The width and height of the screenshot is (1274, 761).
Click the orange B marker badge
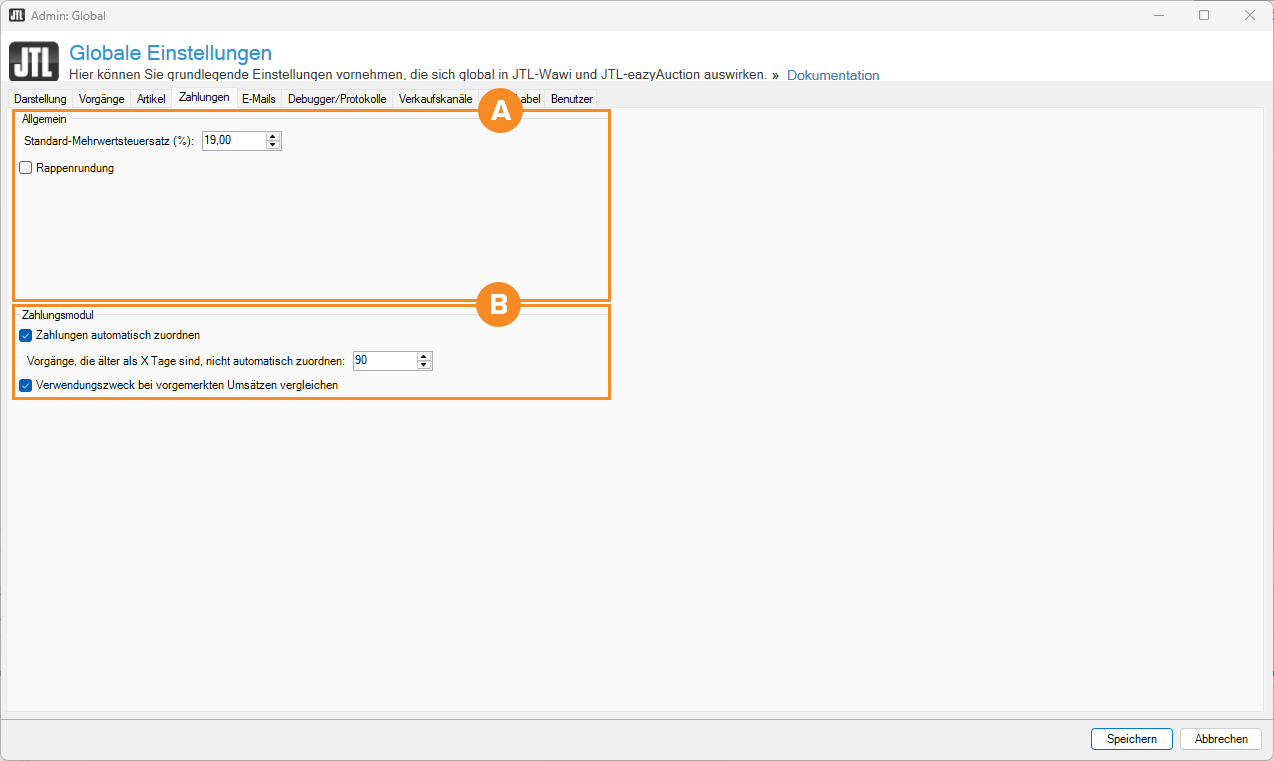point(498,305)
